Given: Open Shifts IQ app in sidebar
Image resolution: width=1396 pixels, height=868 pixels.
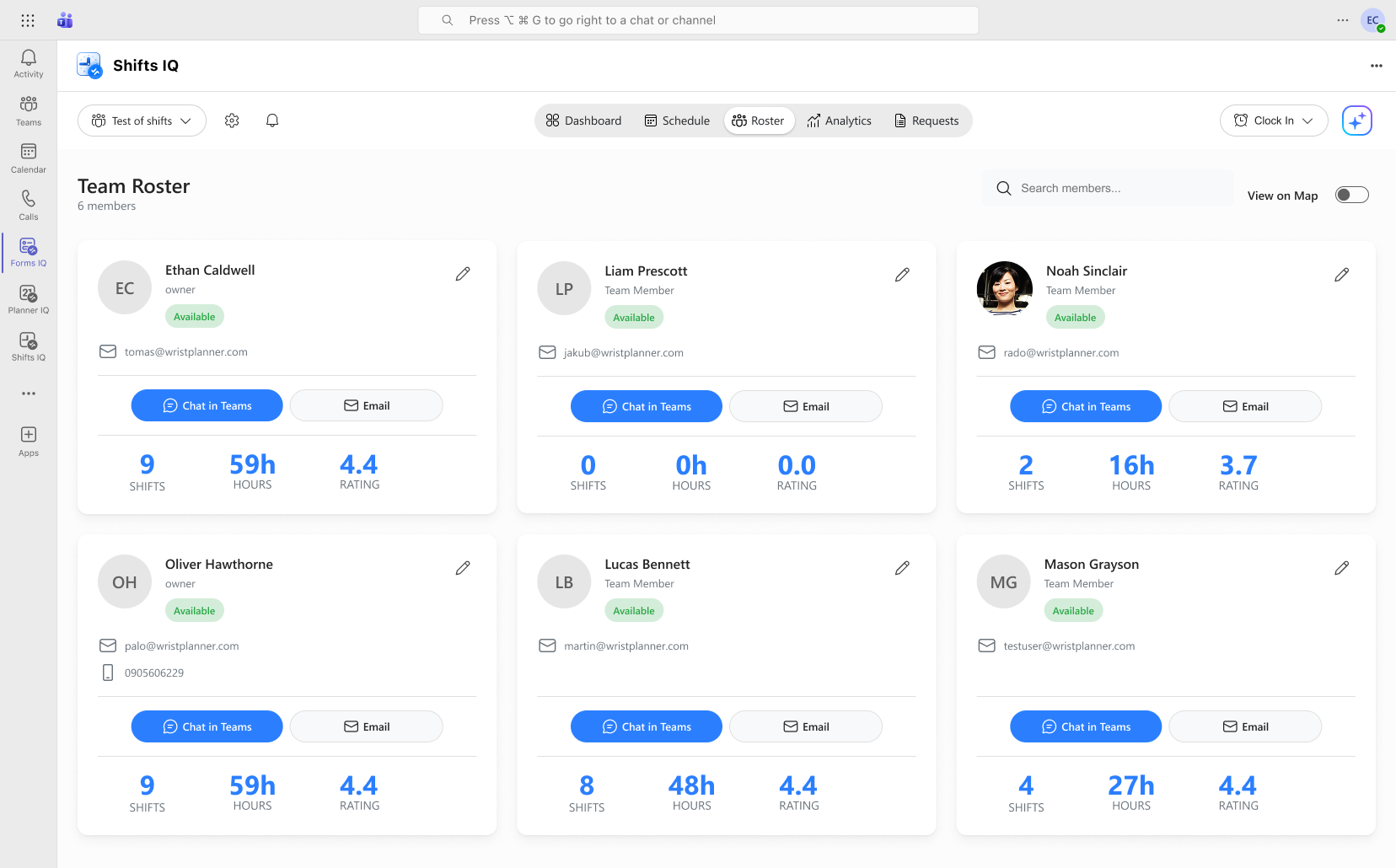Looking at the screenshot, I should click(29, 346).
